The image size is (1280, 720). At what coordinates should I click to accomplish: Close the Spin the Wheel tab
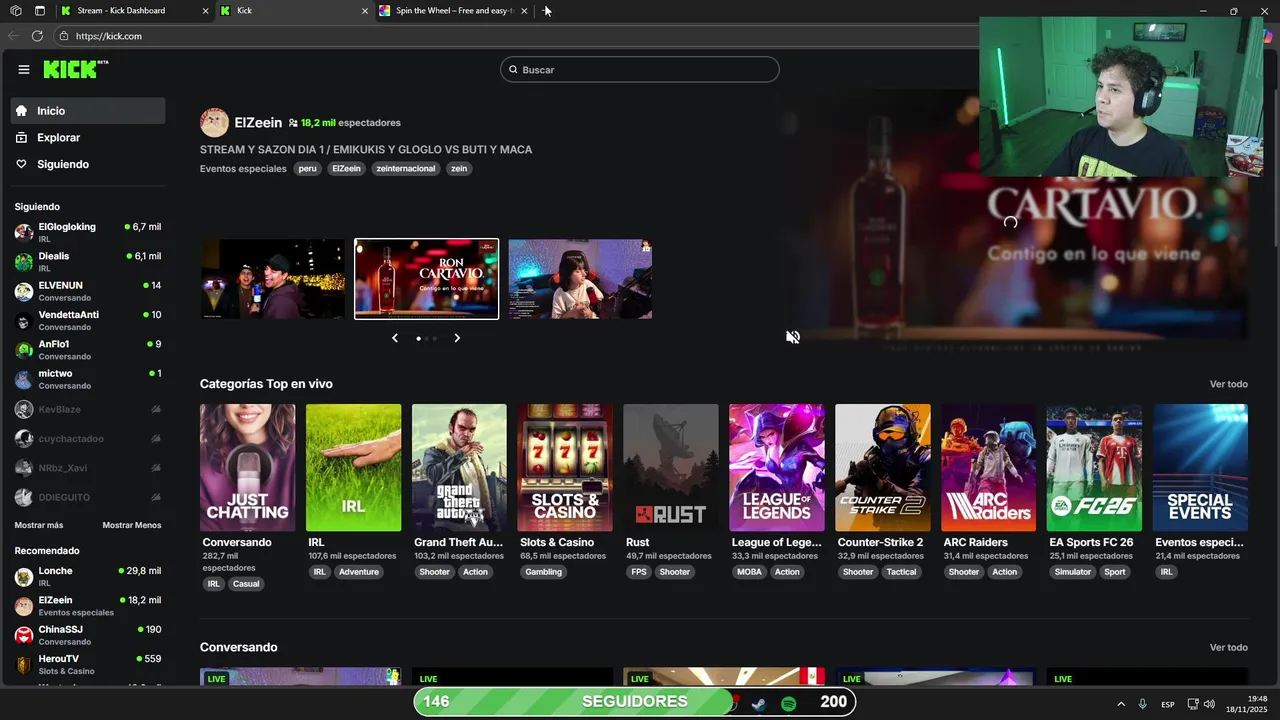524,11
